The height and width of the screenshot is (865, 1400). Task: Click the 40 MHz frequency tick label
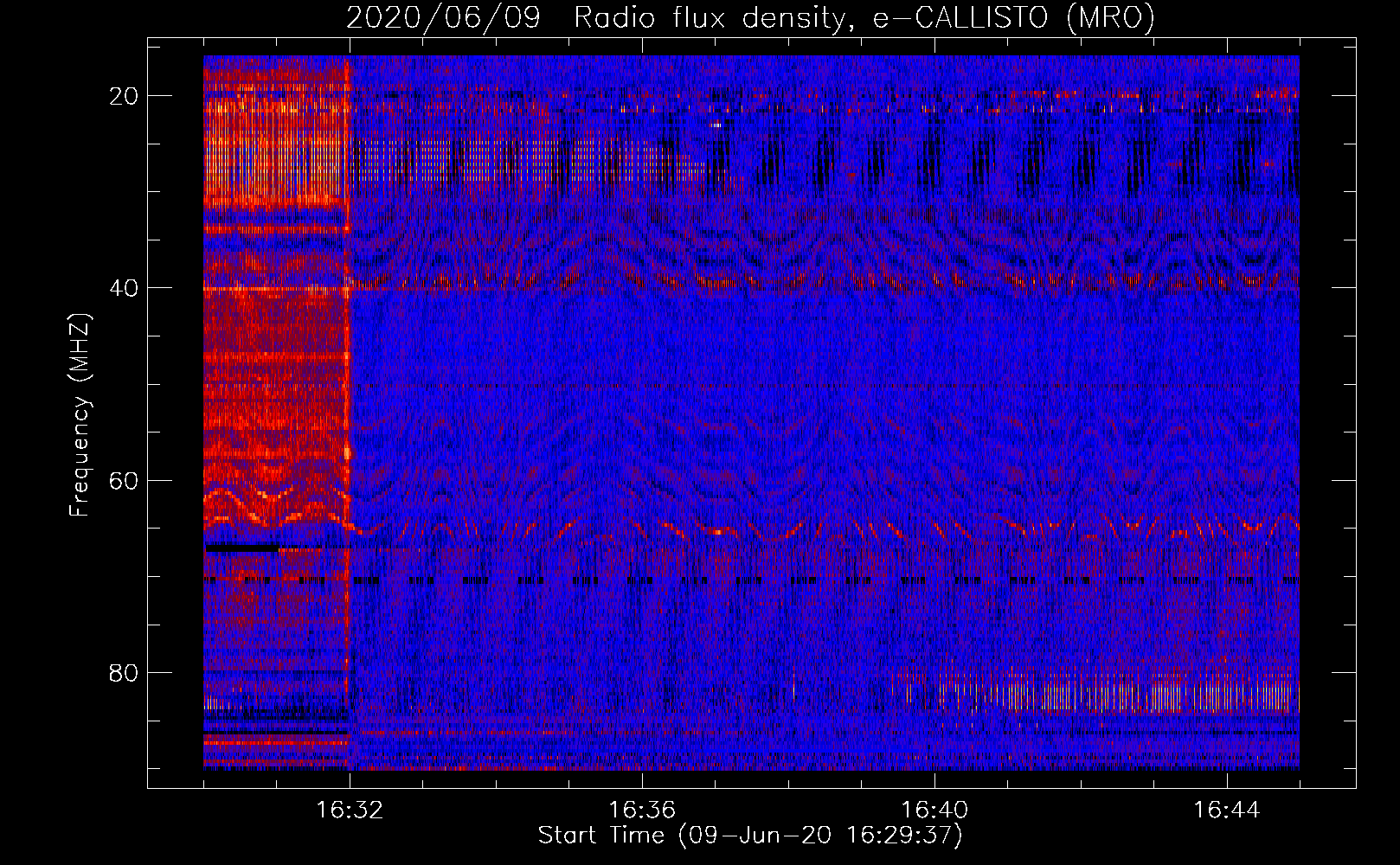pos(125,288)
